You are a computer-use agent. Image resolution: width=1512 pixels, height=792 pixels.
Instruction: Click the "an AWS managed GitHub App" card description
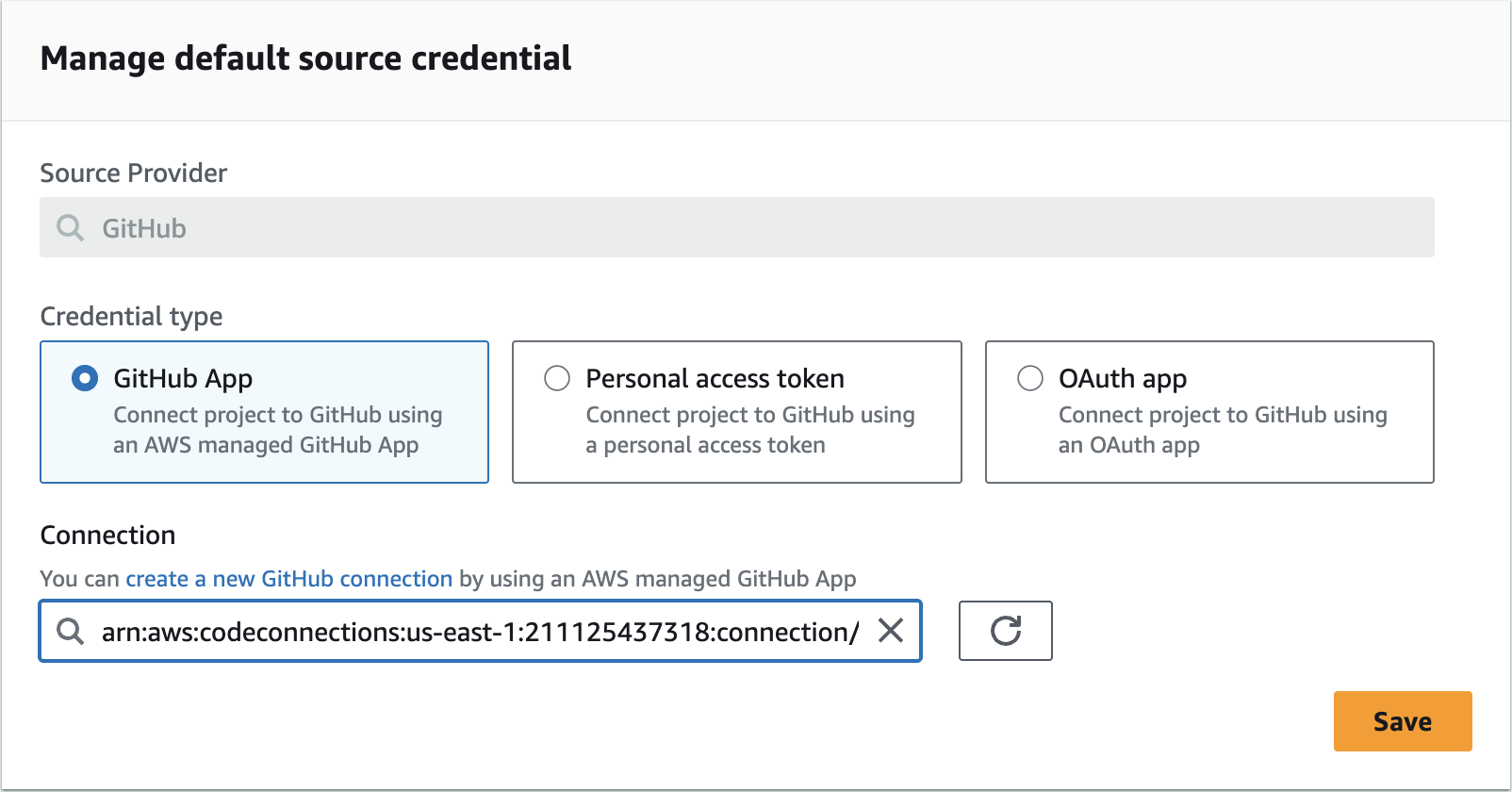(266, 445)
